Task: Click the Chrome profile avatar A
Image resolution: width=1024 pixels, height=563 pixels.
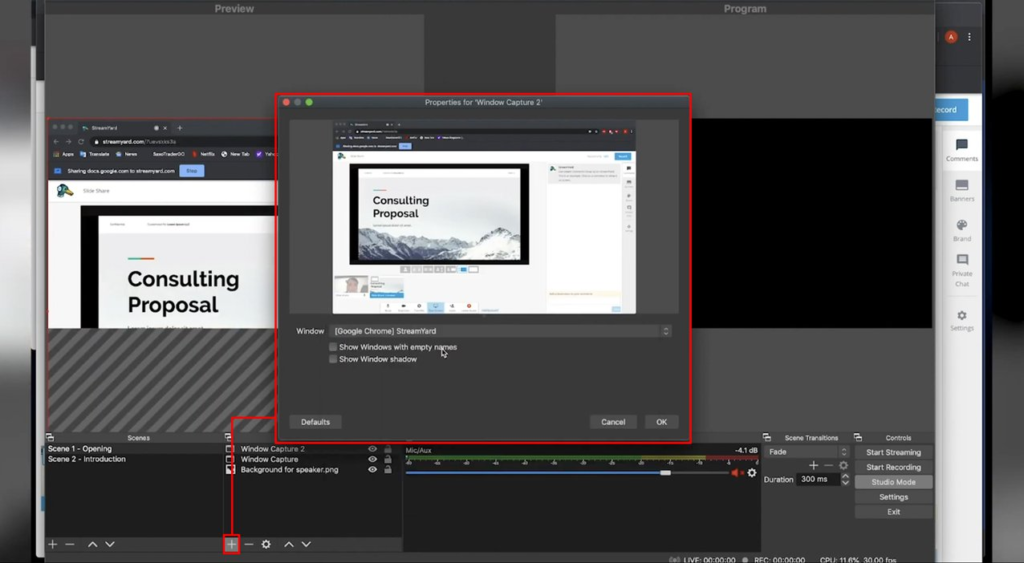Action: click(x=951, y=37)
